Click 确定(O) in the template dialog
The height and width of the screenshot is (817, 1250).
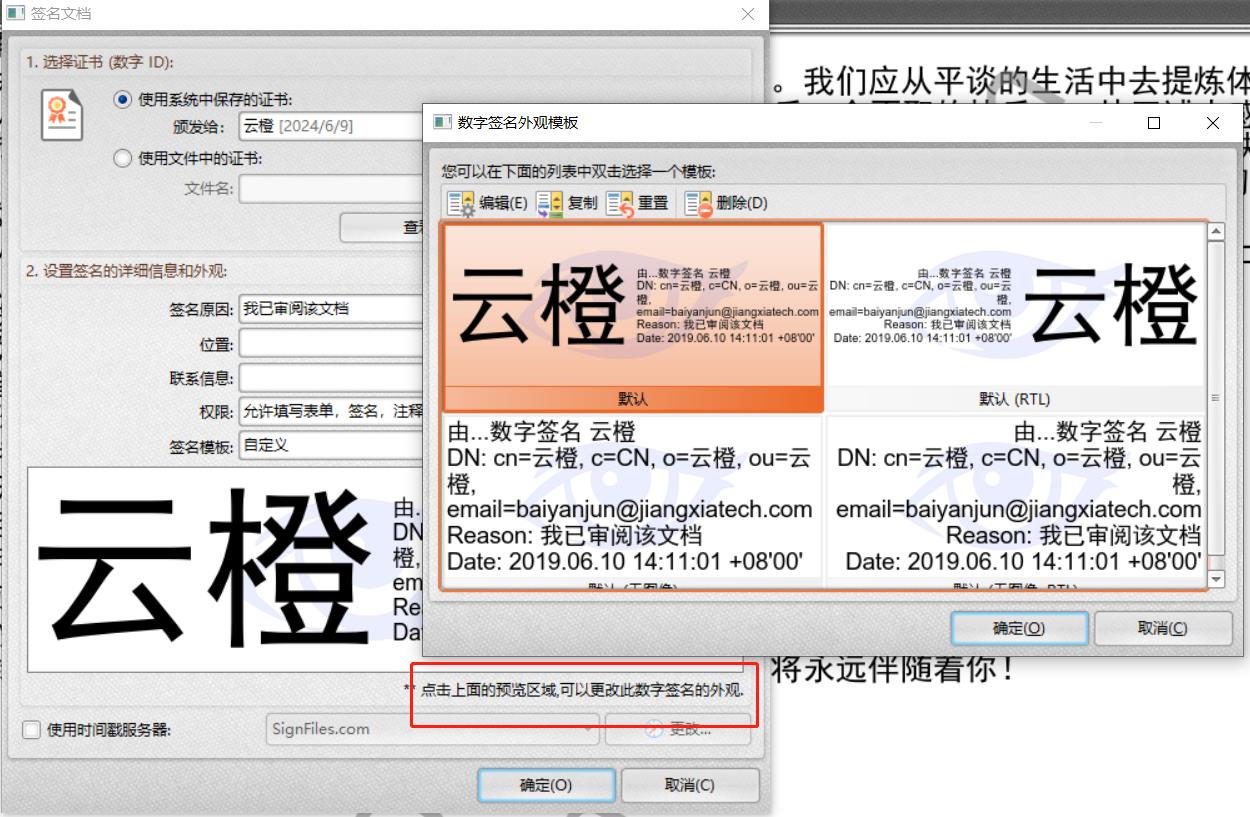coord(1019,628)
